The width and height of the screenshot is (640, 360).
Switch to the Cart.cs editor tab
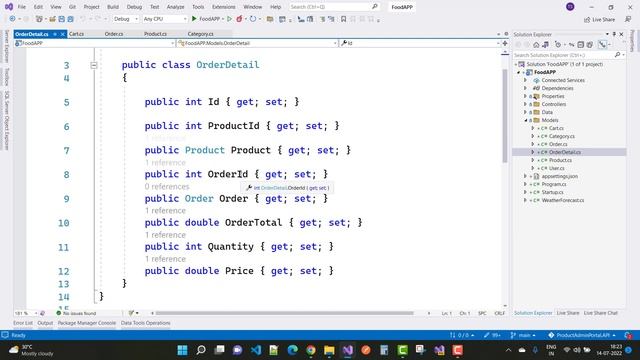[x=76, y=34]
